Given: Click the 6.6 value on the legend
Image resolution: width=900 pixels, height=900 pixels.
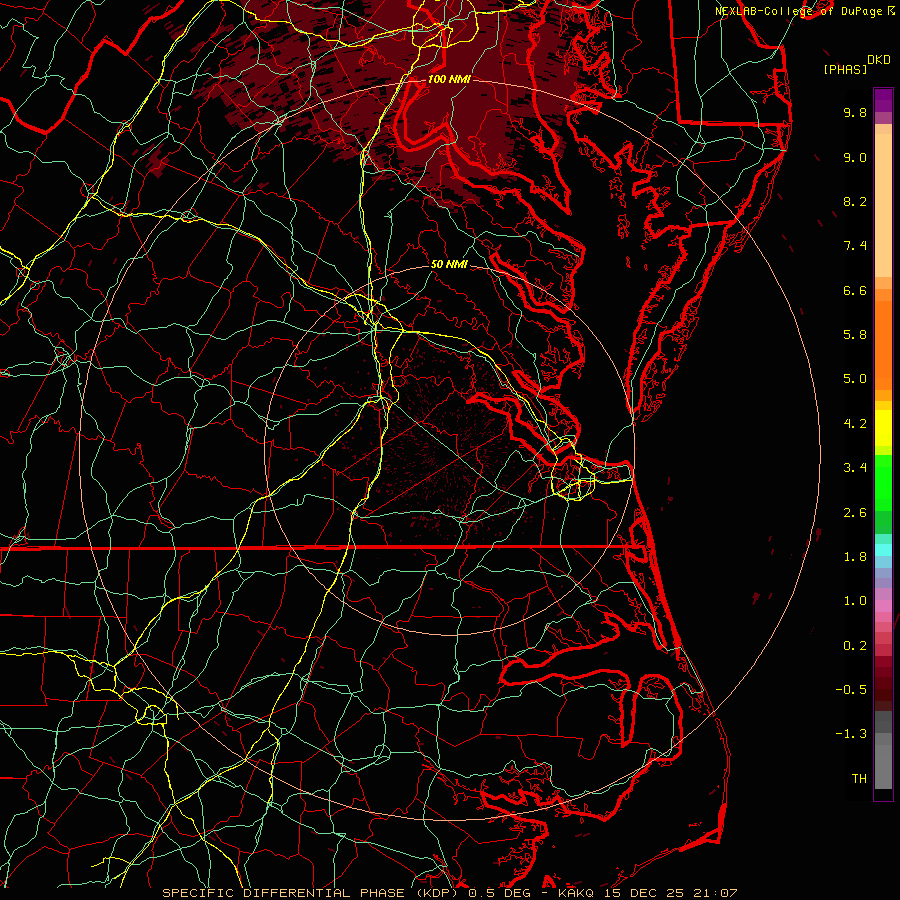Looking at the screenshot, I should (x=855, y=290).
